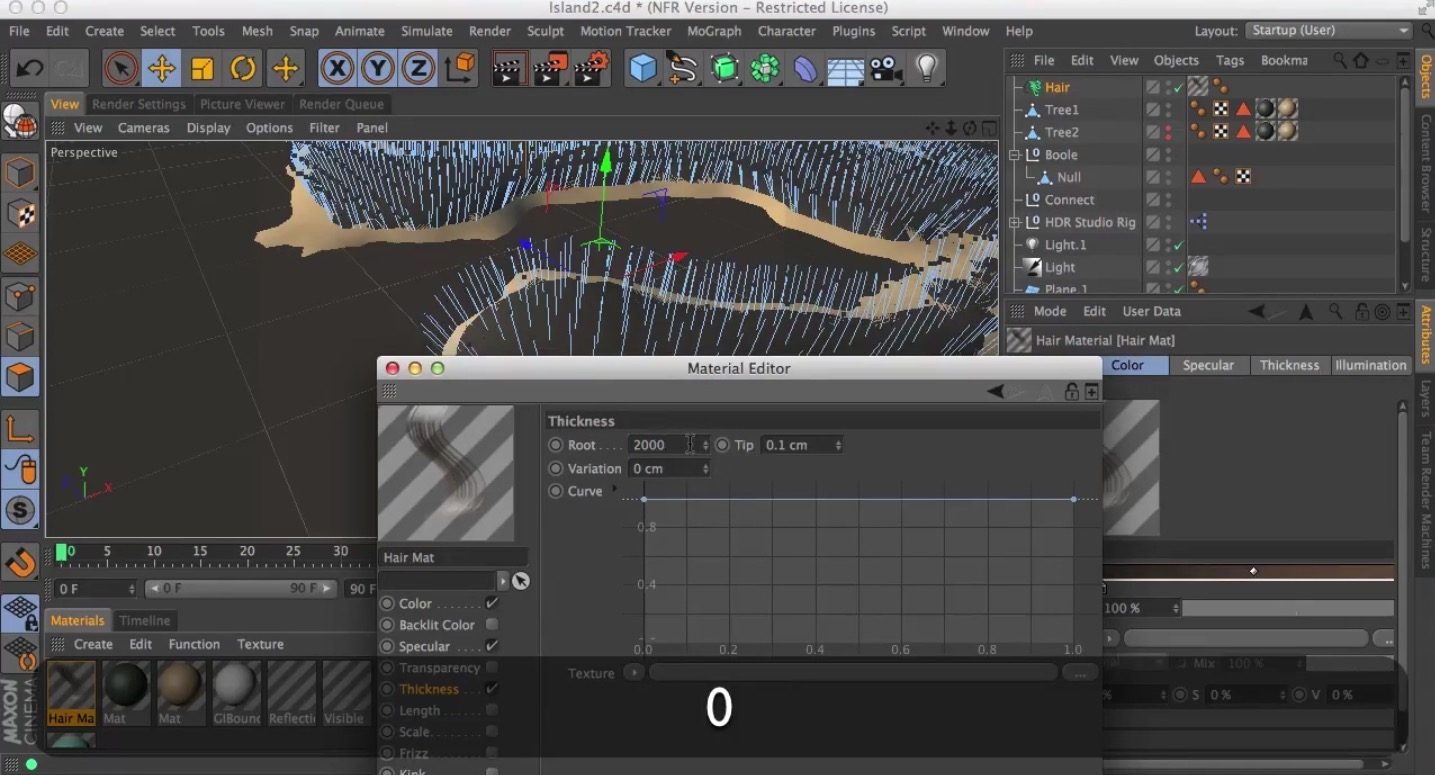Viewport: 1435px width, 775px height.
Task: Click the Snap magnet icon in left palette
Action: pyautogui.click(x=20, y=563)
